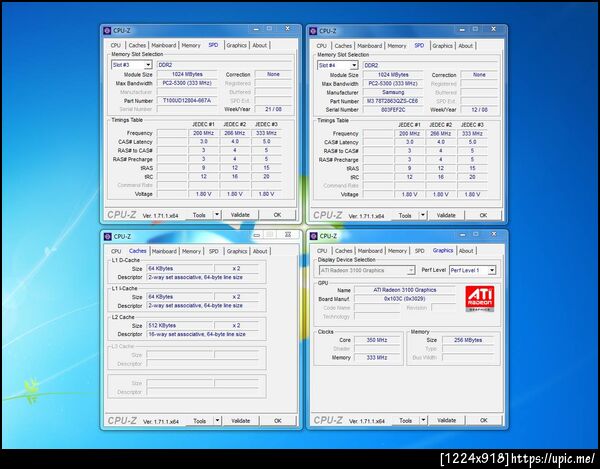Switch to CPU tab in Slot #4 window
Image resolution: width=600 pixels, height=469 pixels.
coord(321,46)
